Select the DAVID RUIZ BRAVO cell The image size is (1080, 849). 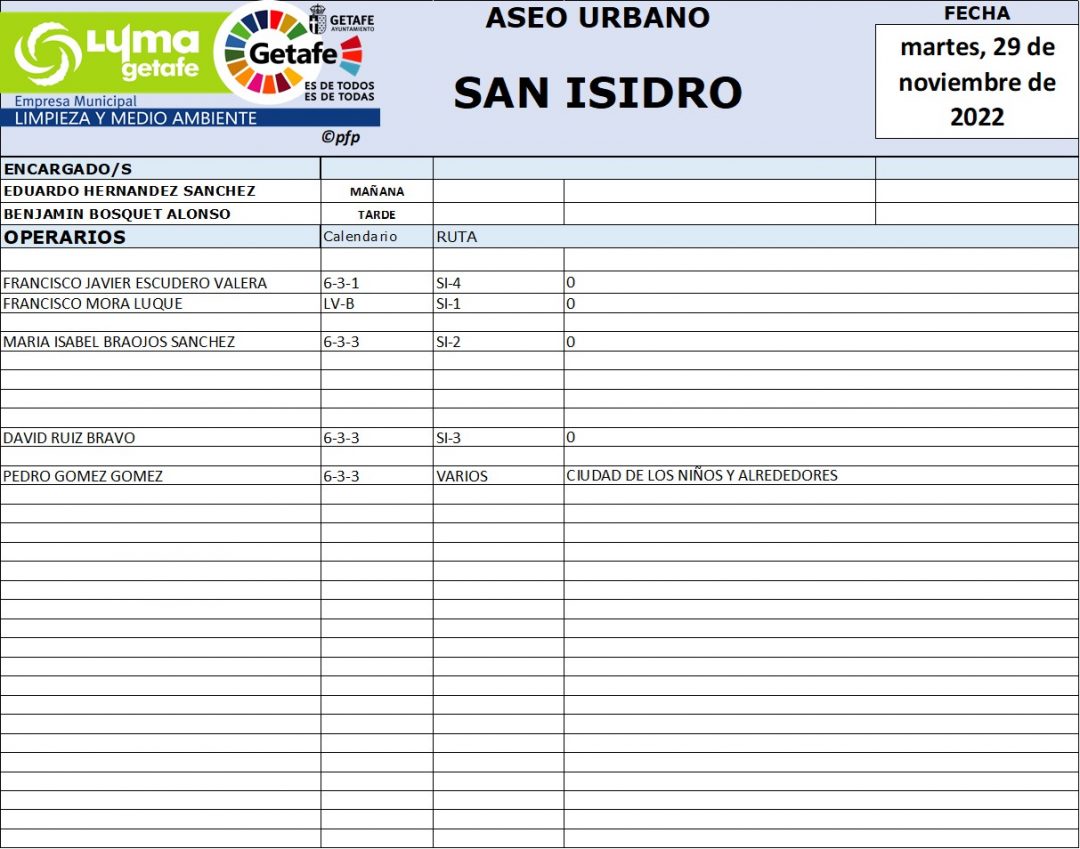(x=160, y=438)
